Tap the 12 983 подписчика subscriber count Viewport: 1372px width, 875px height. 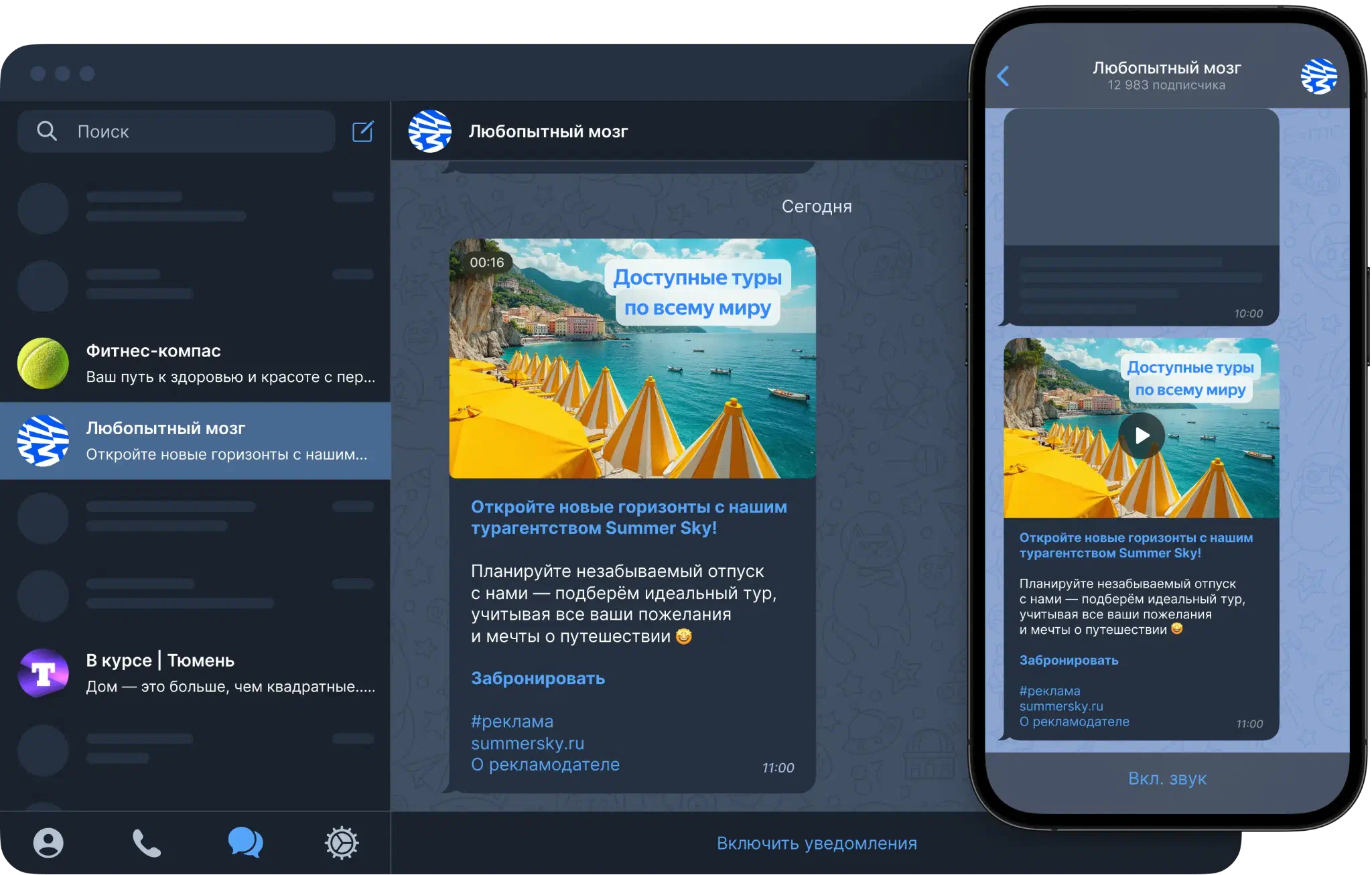(x=1166, y=85)
